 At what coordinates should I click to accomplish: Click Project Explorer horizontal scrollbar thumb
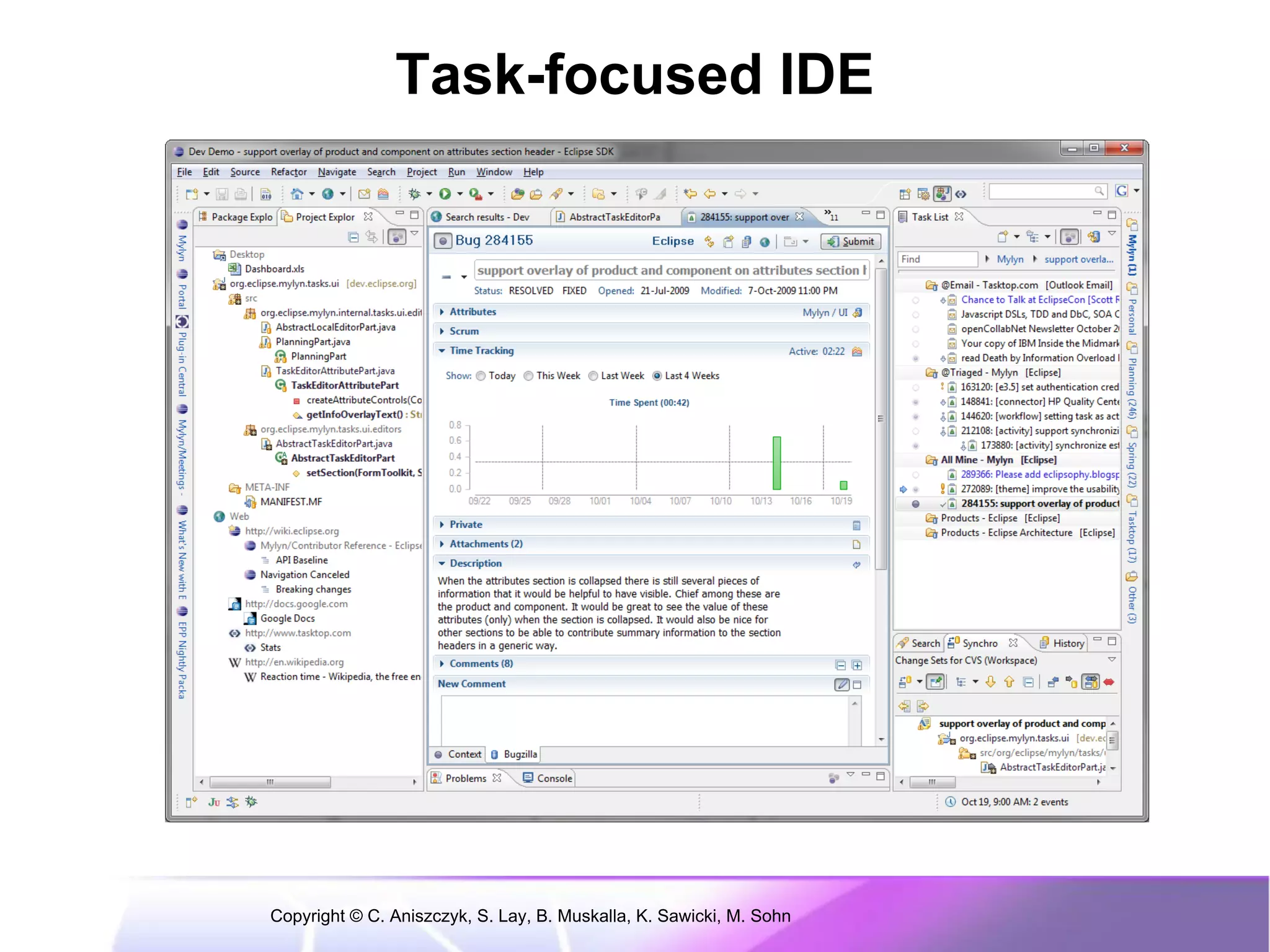click(x=270, y=783)
